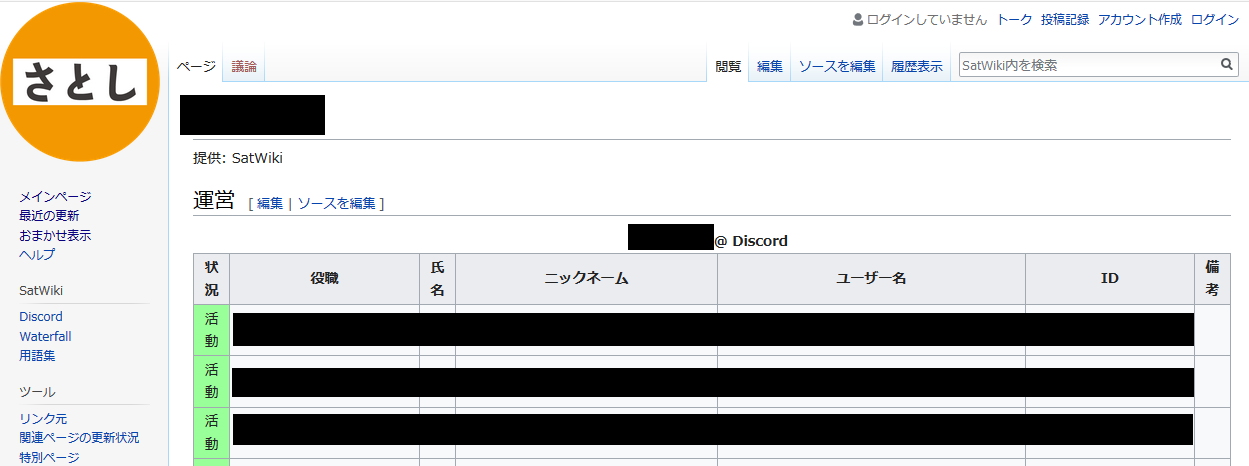Viewport: 1249px width, 466px height.
Task: Open the トーク link in header
Action: pos(1014,19)
